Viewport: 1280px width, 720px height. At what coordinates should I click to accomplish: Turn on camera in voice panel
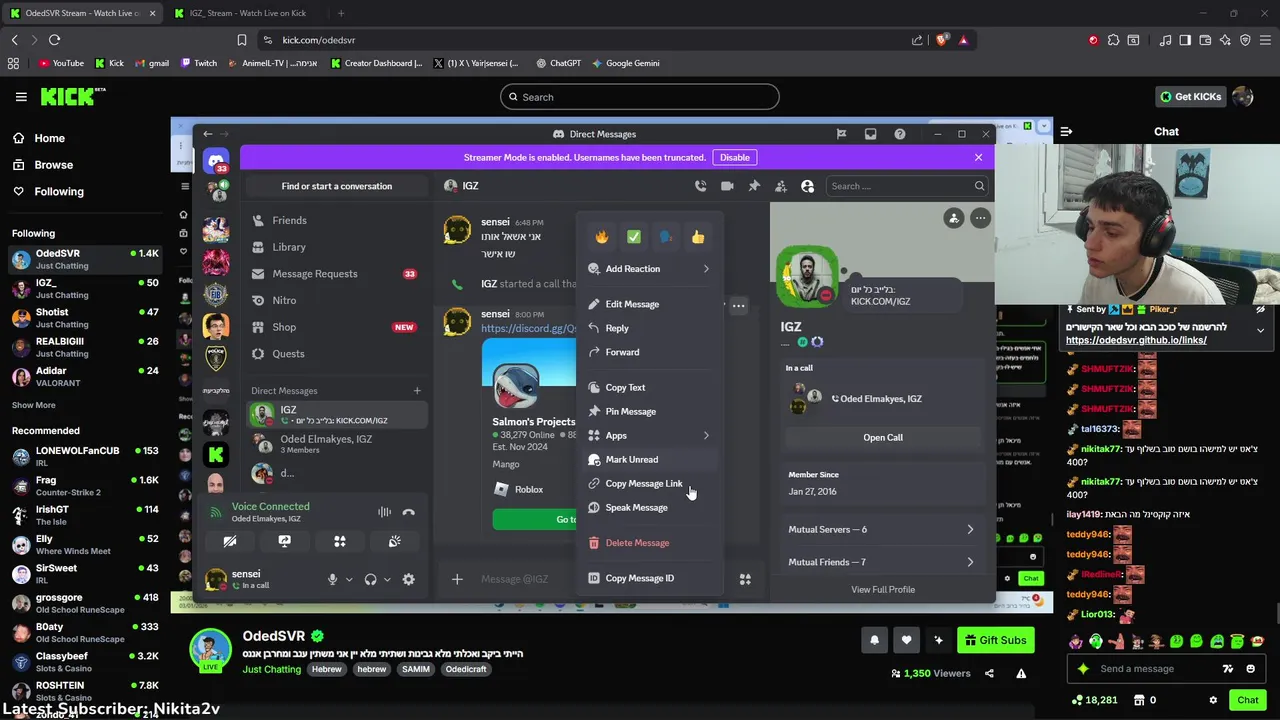(x=230, y=541)
